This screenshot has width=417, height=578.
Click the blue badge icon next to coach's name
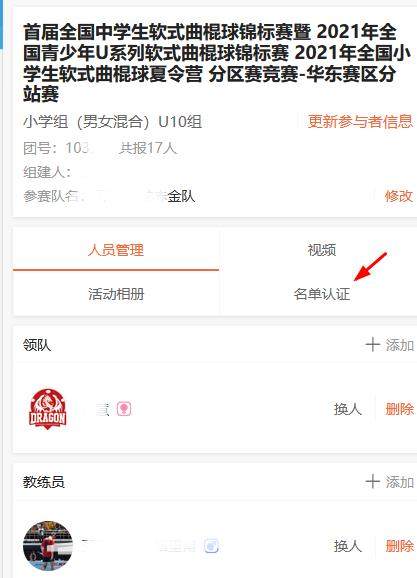(212, 546)
